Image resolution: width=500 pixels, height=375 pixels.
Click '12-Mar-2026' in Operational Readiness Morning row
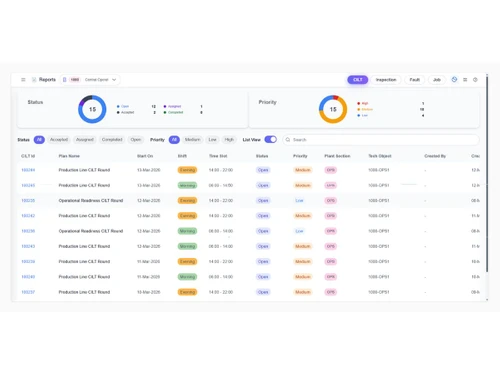tap(149, 231)
